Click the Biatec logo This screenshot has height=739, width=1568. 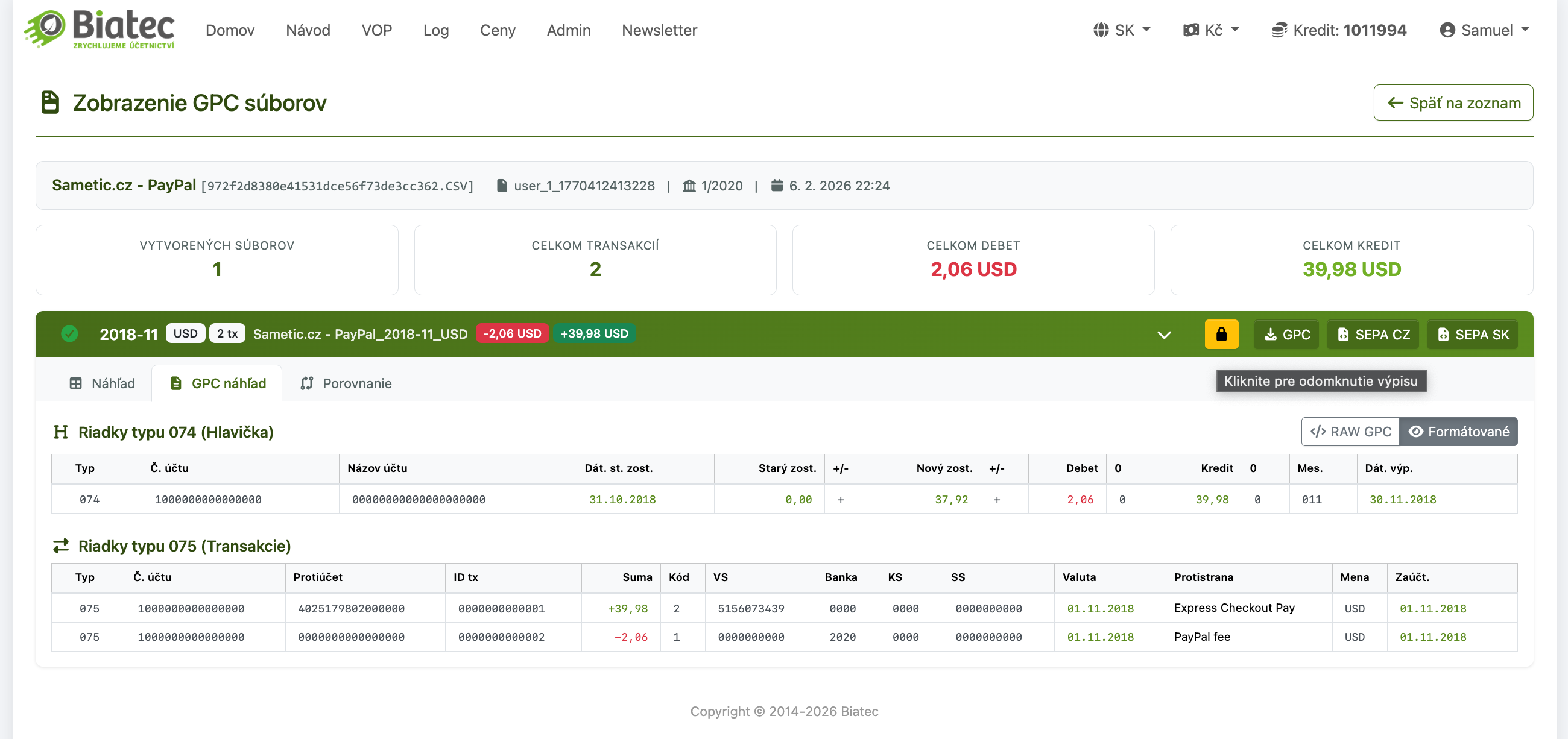(x=100, y=29)
